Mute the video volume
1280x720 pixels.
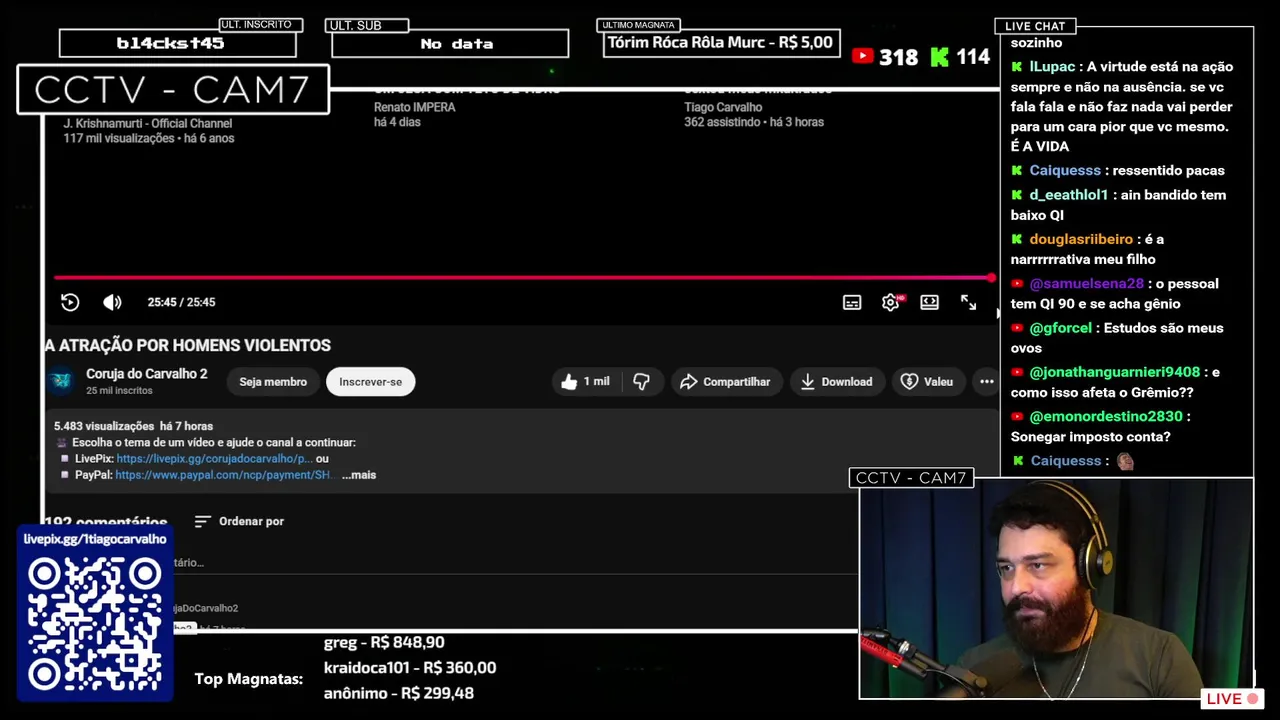click(x=112, y=302)
